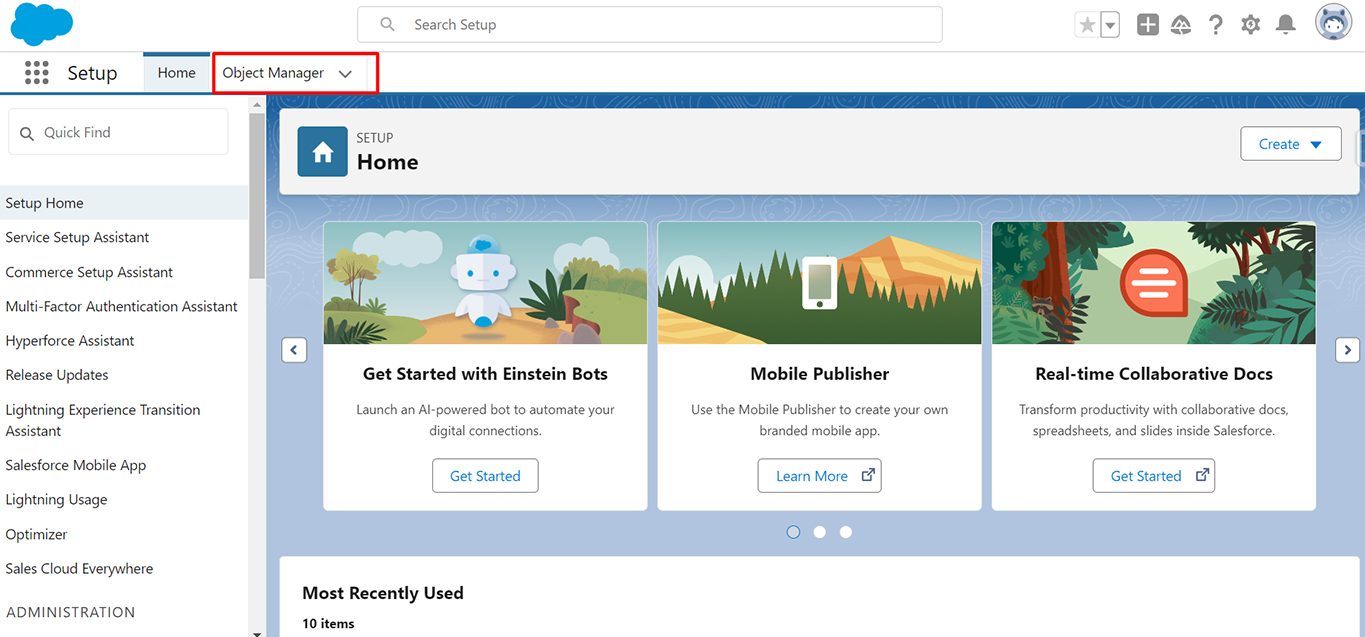The width and height of the screenshot is (1365, 637).
Task: Open Sales Cloud Everywhere
Action: click(79, 569)
